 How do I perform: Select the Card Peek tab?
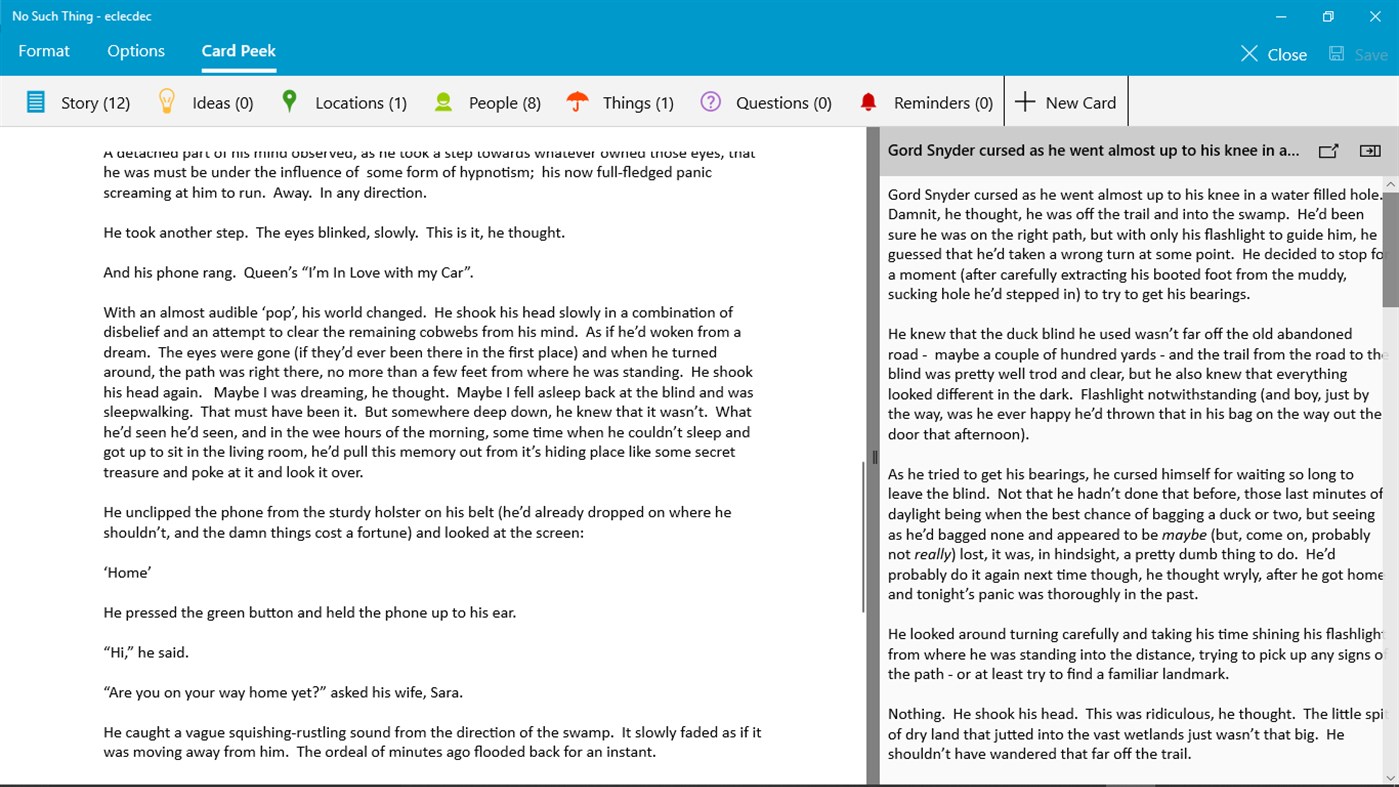pyautogui.click(x=238, y=51)
